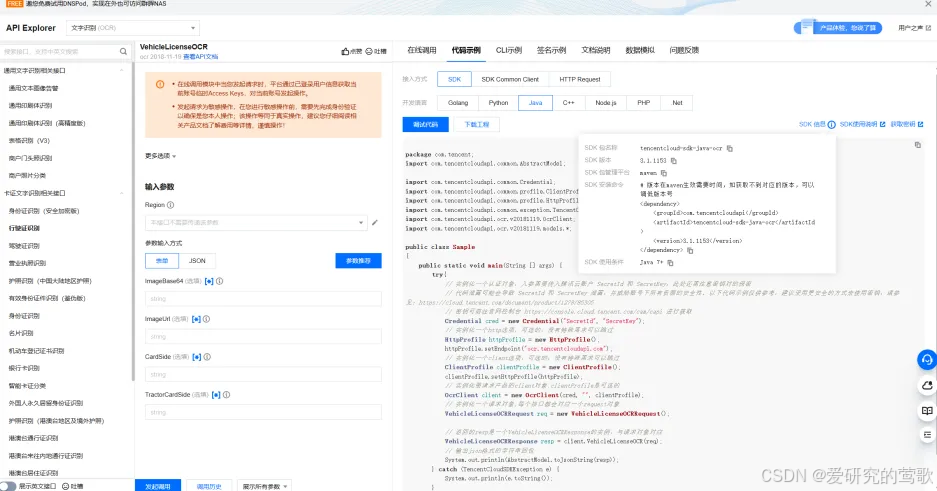The image size is (937, 491).
Task: Select SDK Common Client access method
Action: [x=510, y=79]
